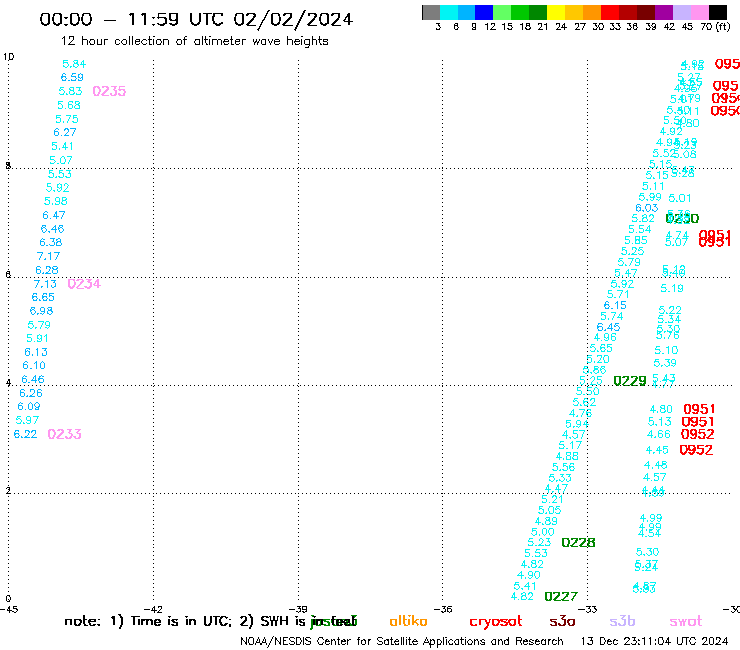Click the bright red 33 ft legend swatch
Screen dimensions: 740x650
(610, 12)
